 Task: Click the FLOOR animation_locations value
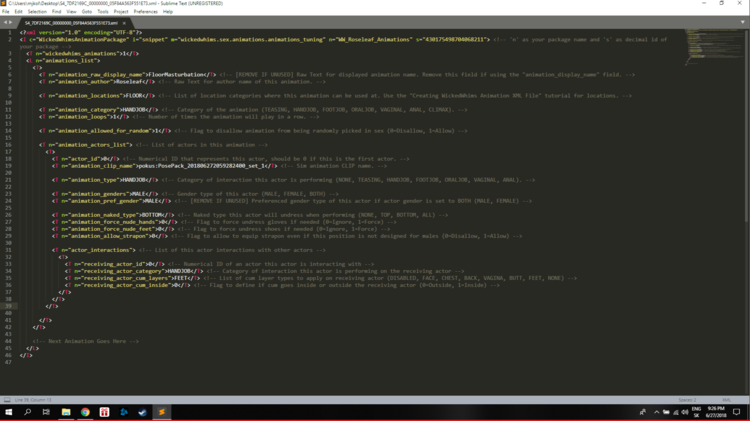point(136,96)
